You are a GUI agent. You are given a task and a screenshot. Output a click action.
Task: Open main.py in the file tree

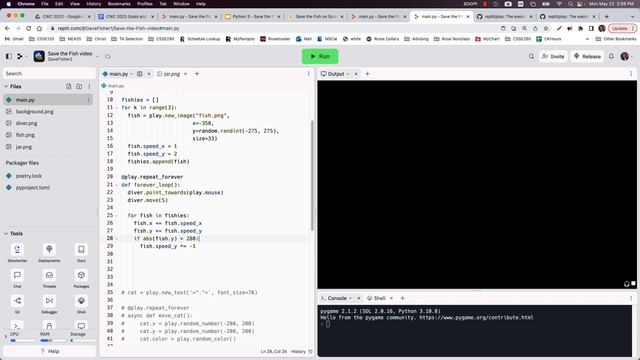click(x=48, y=100)
